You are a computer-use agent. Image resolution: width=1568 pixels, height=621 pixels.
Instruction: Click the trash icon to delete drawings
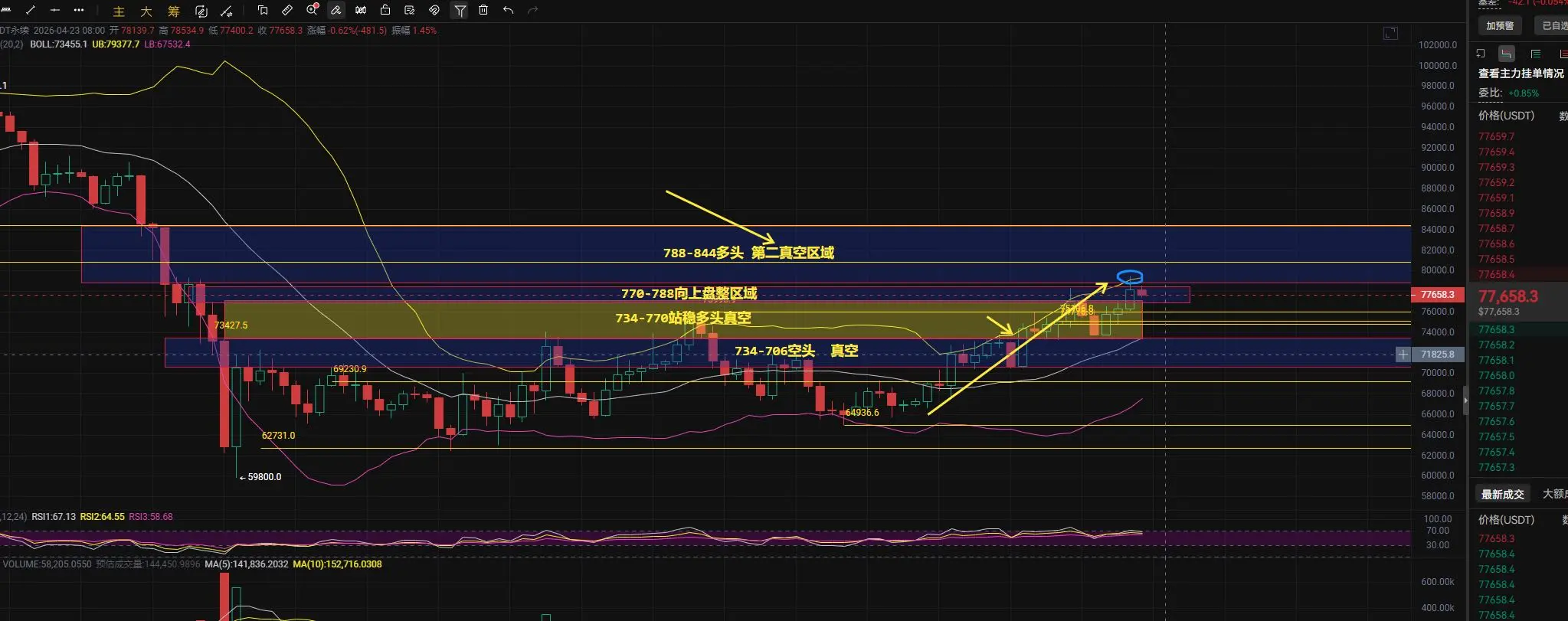pos(483,10)
